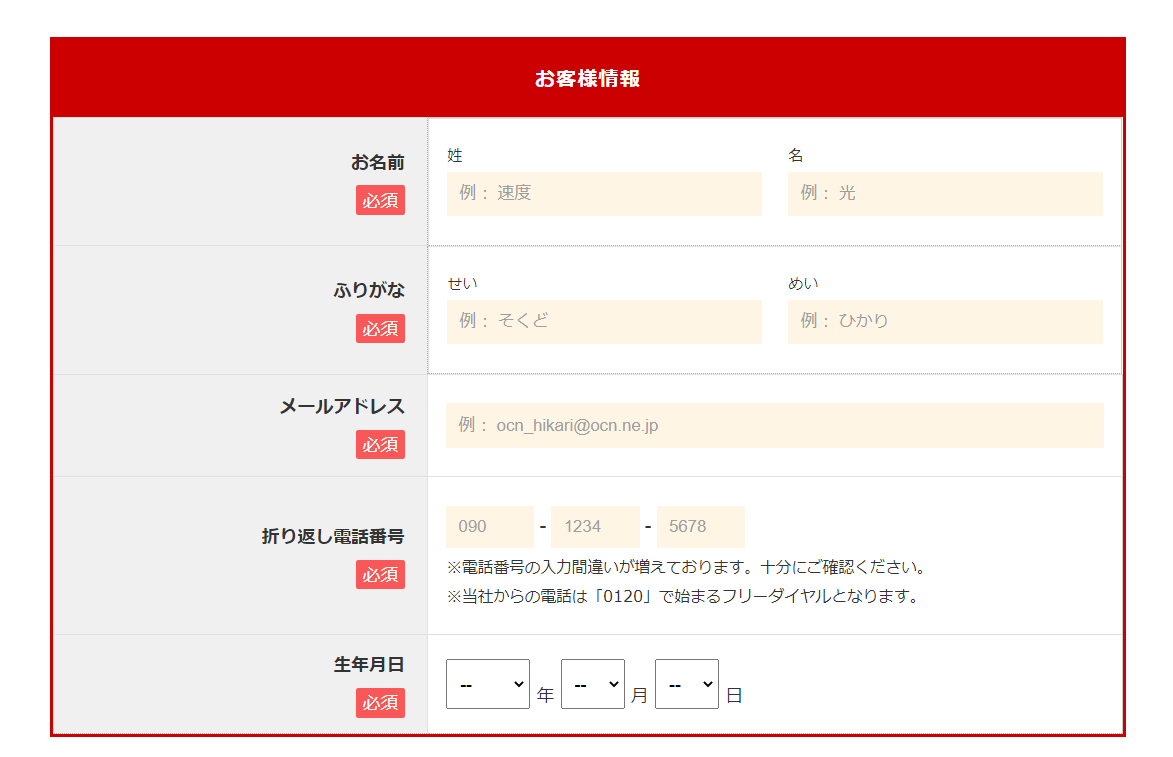Open the birth year (年) dropdown
Viewport: 1173px width, 757px height.
click(x=488, y=684)
